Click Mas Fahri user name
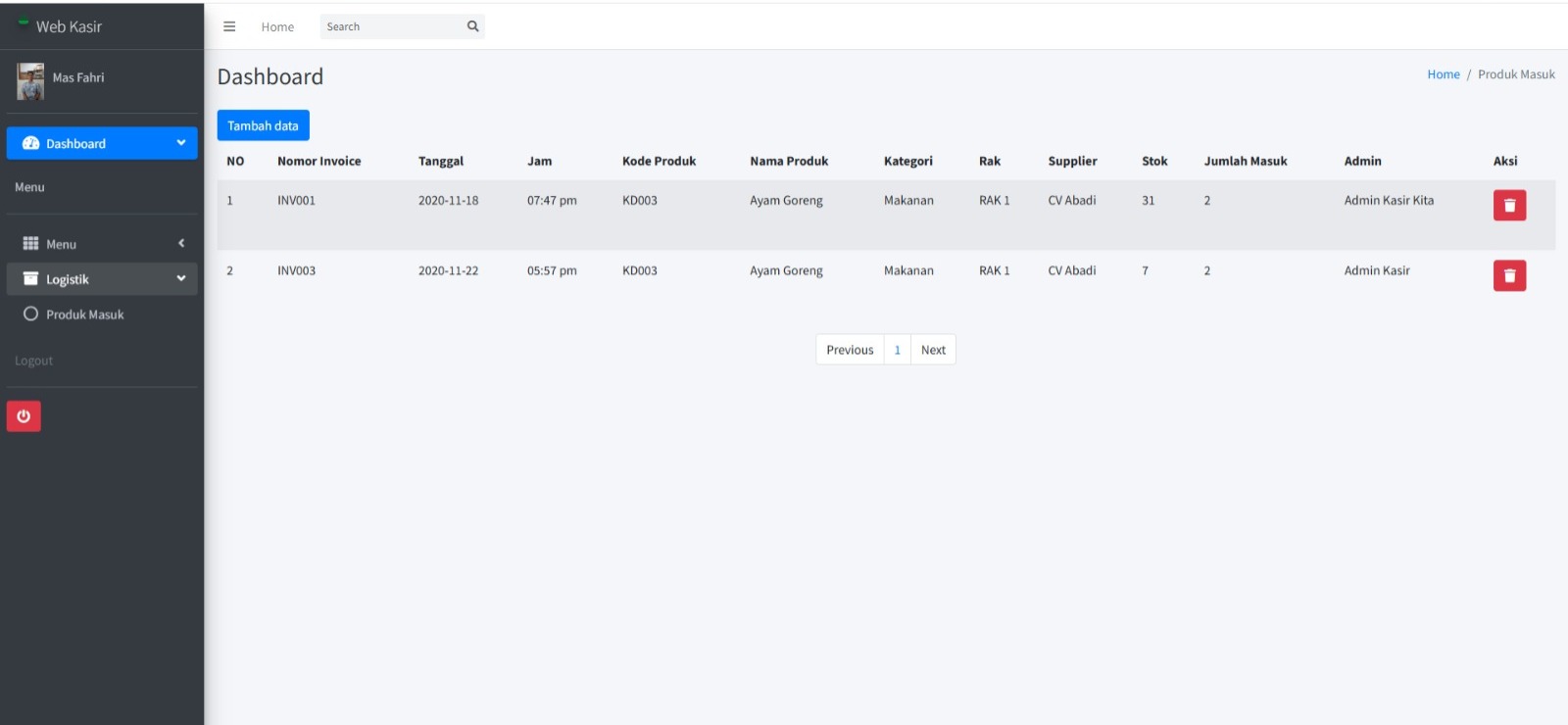1568x725 pixels. pyautogui.click(x=78, y=77)
